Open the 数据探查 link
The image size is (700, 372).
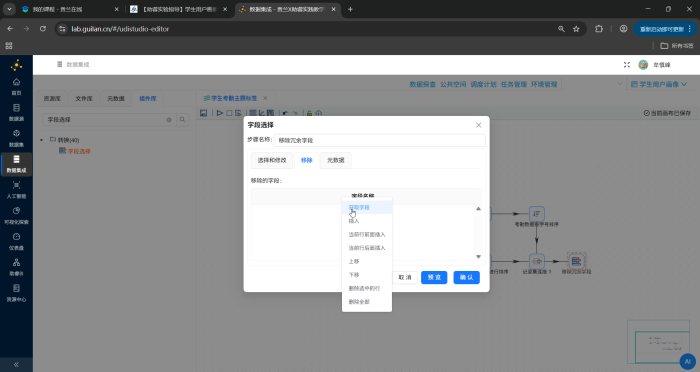pyautogui.click(x=423, y=84)
